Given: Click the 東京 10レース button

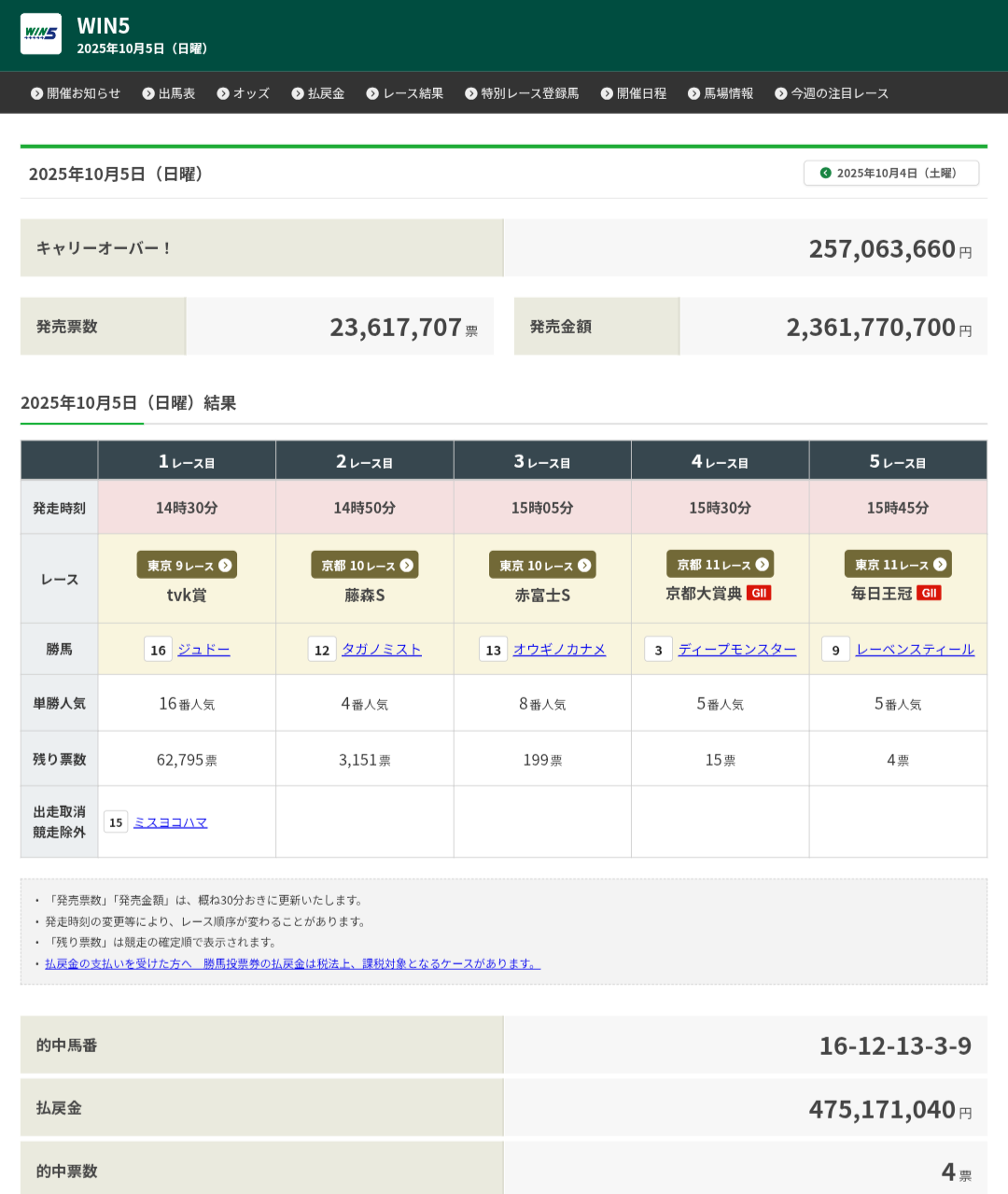Looking at the screenshot, I should (x=542, y=565).
